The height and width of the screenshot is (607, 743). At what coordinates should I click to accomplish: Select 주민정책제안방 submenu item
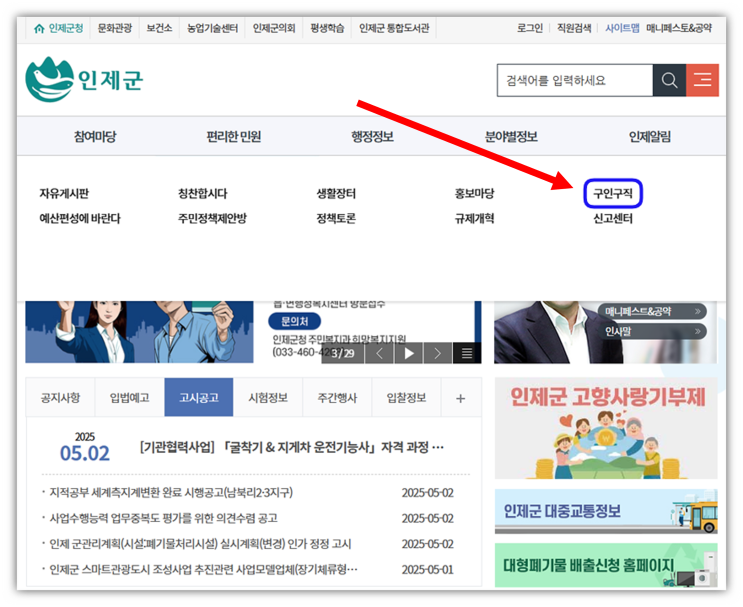(212, 218)
